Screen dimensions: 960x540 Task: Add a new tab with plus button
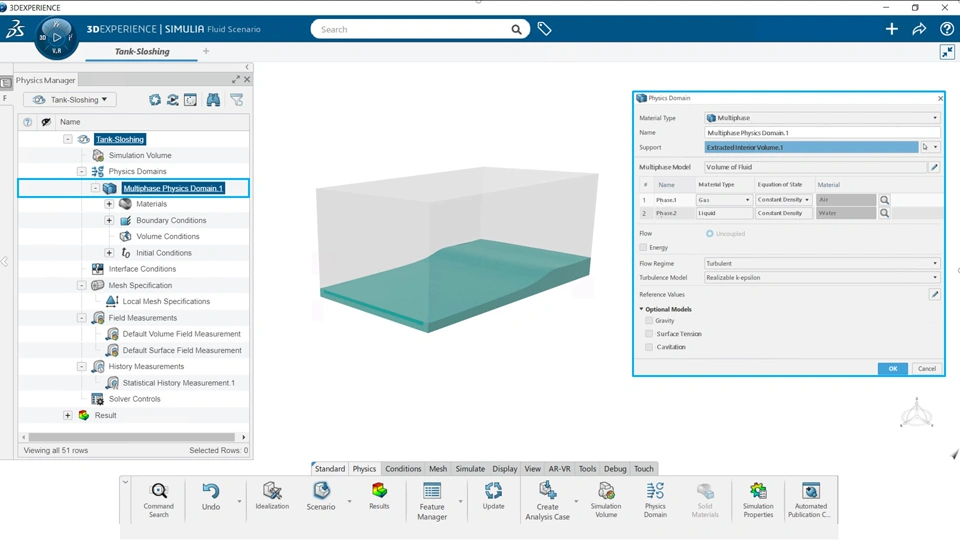tap(206, 51)
